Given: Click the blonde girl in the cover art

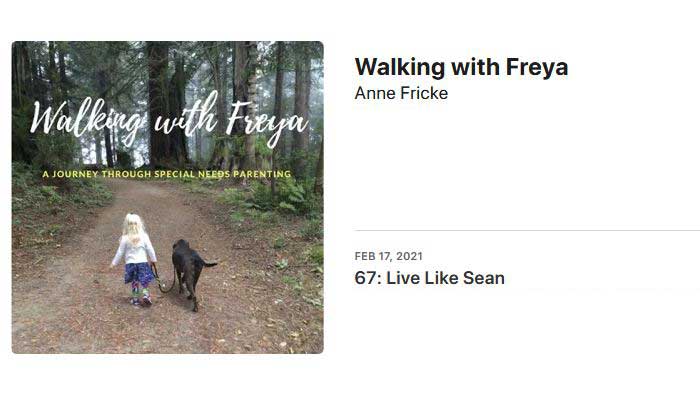Looking at the screenshot, I should pyautogui.click(x=134, y=259).
